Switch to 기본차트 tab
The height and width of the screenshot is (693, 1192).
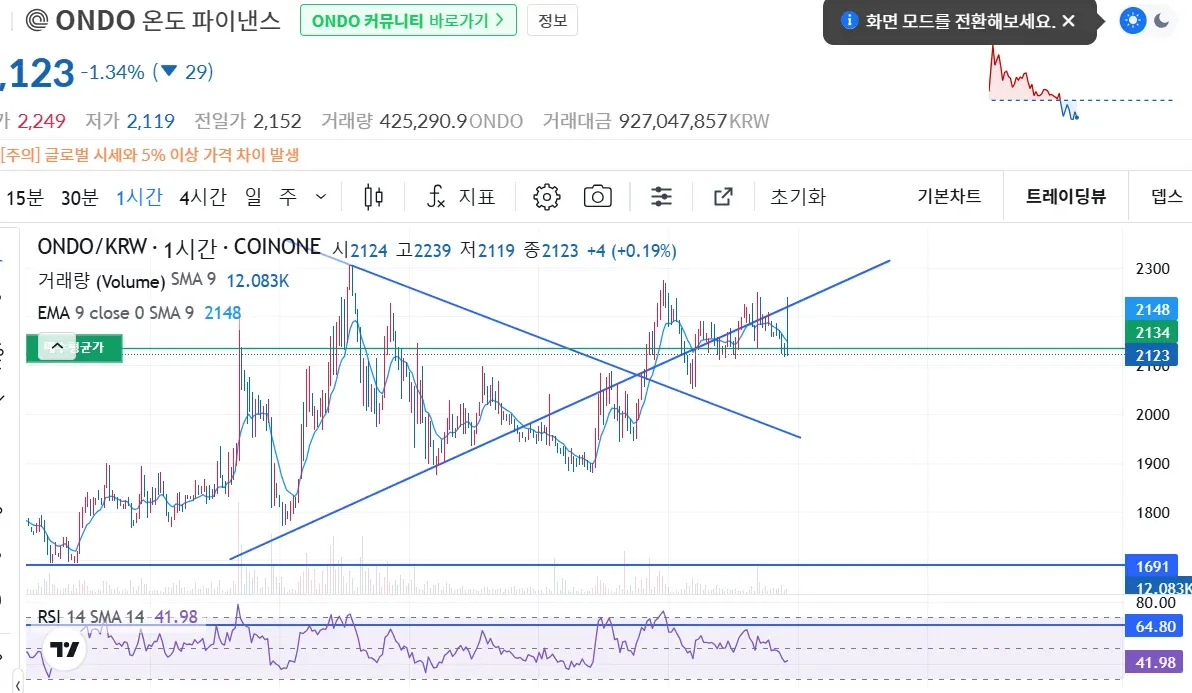click(949, 197)
